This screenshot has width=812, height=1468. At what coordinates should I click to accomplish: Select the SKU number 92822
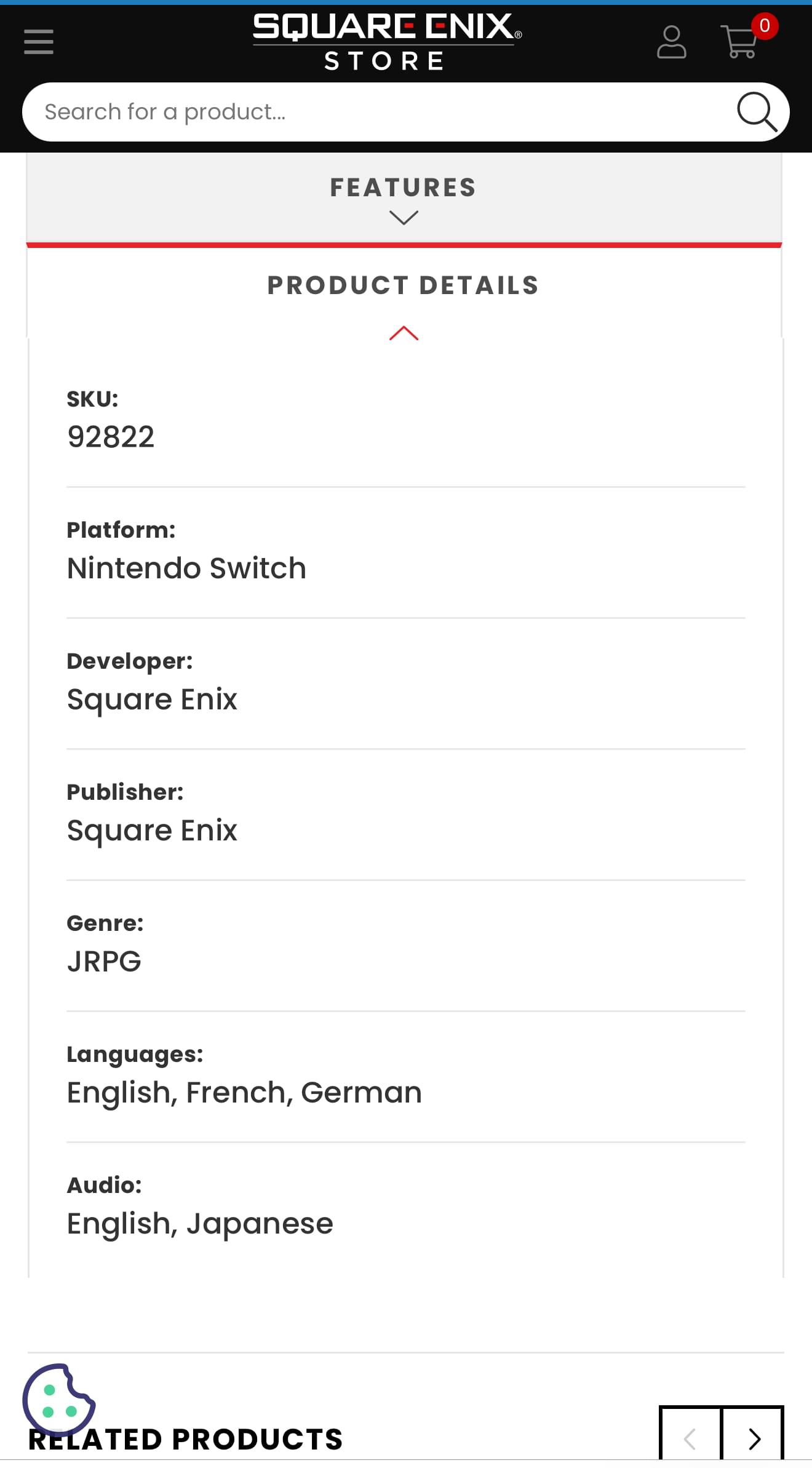coord(111,437)
